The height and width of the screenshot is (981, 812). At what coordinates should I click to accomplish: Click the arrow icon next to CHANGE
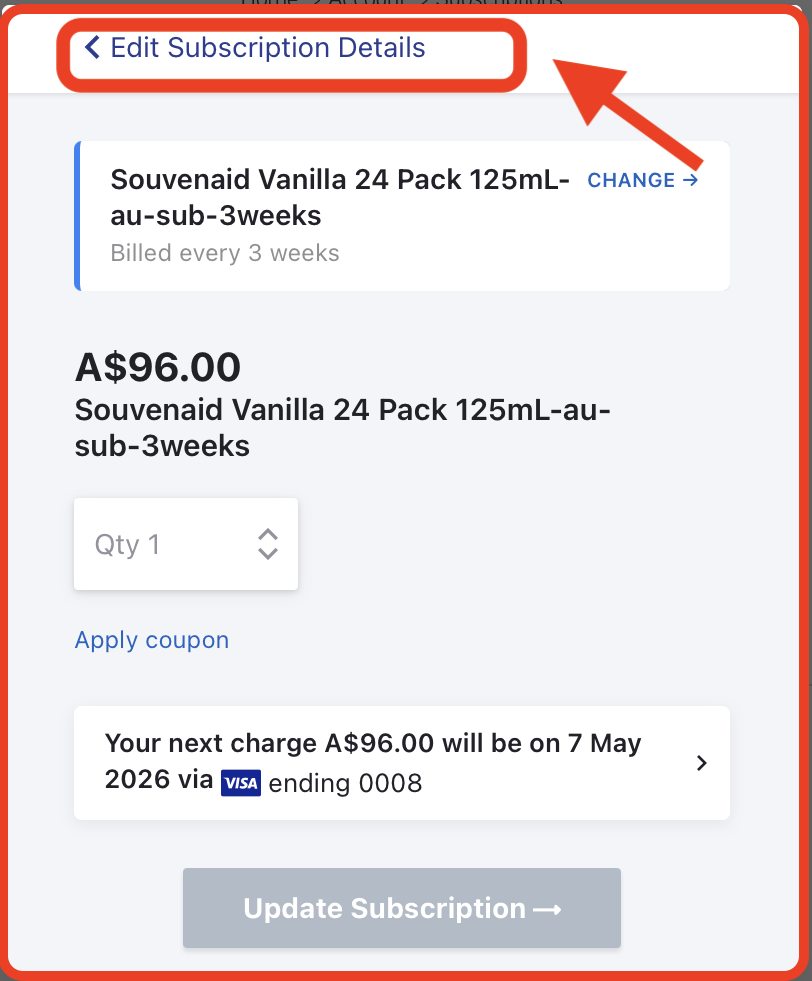(690, 180)
